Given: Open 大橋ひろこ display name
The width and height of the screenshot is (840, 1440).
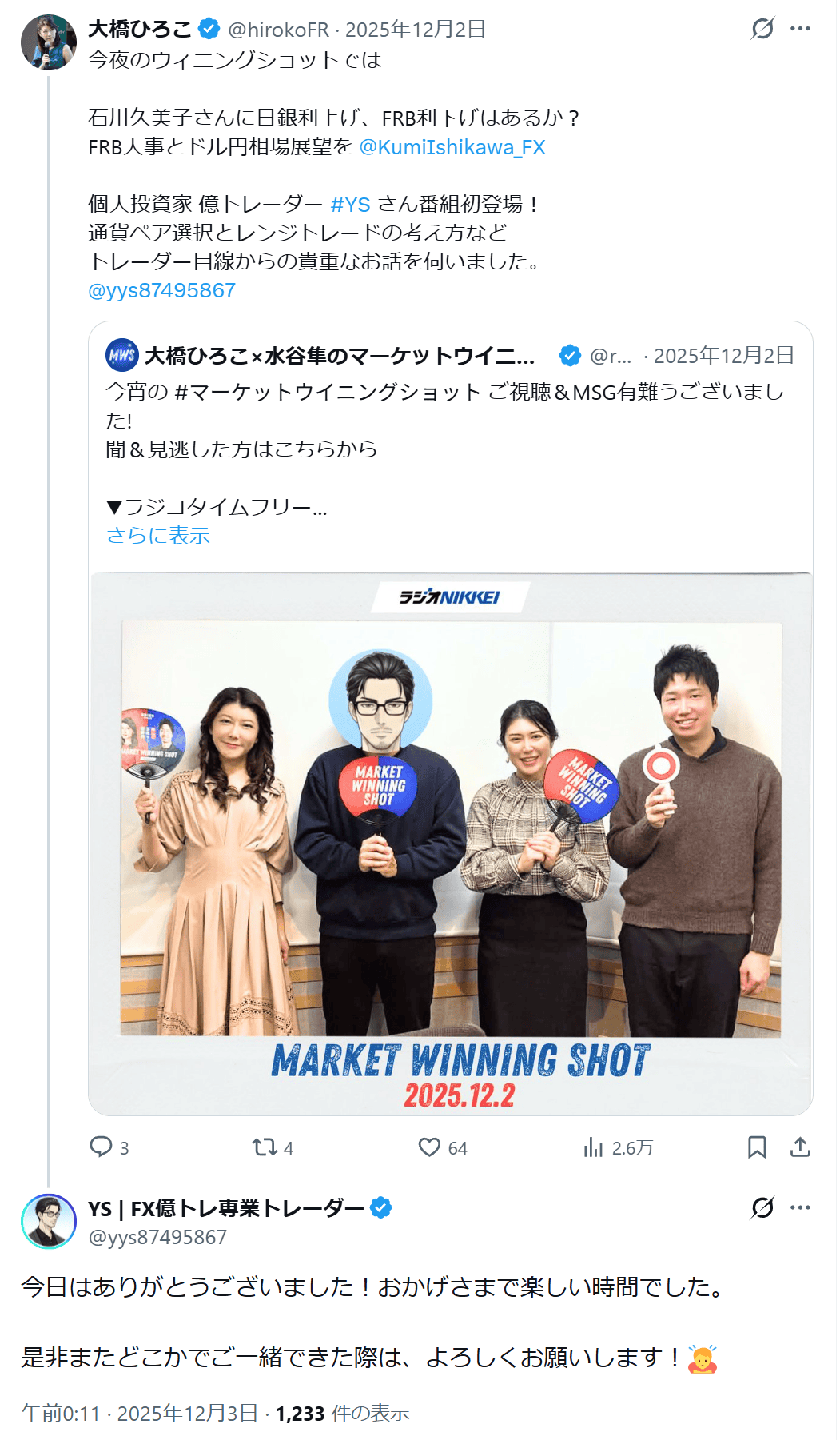Looking at the screenshot, I should (x=140, y=29).
